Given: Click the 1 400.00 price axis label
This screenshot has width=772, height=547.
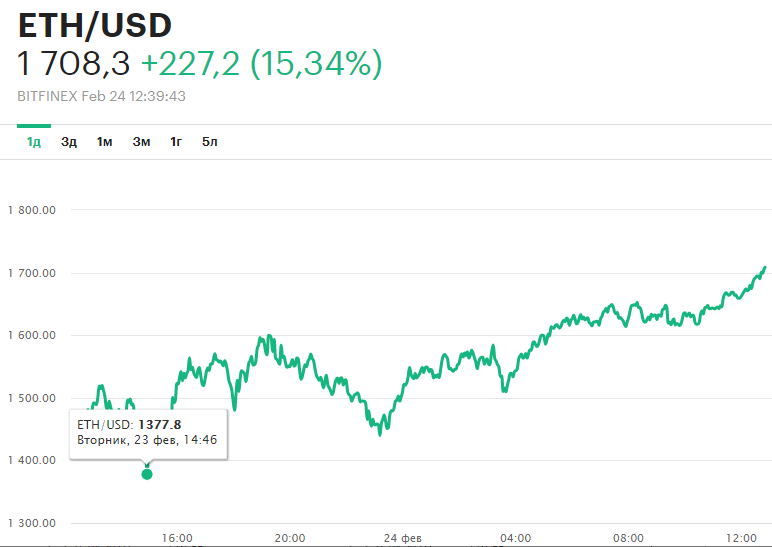Looking at the screenshot, I should point(31,461).
